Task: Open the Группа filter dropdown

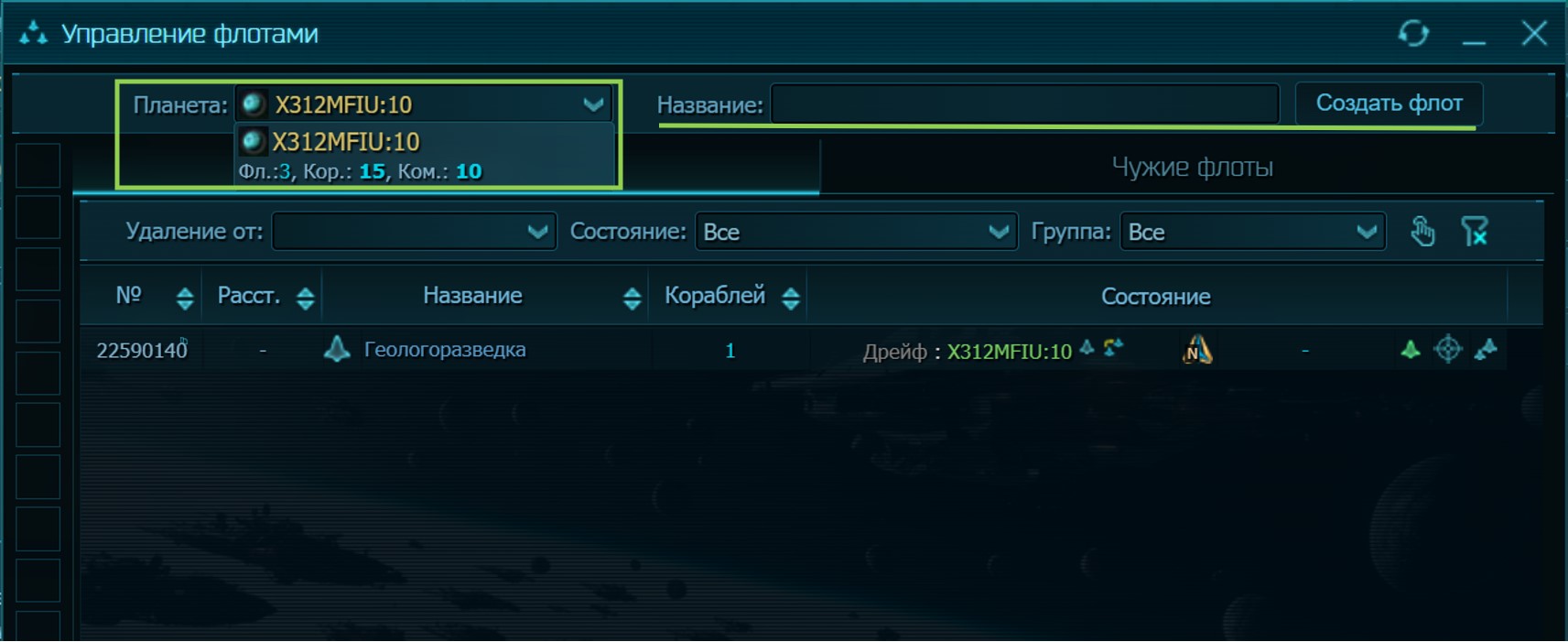Action: coord(1252,232)
